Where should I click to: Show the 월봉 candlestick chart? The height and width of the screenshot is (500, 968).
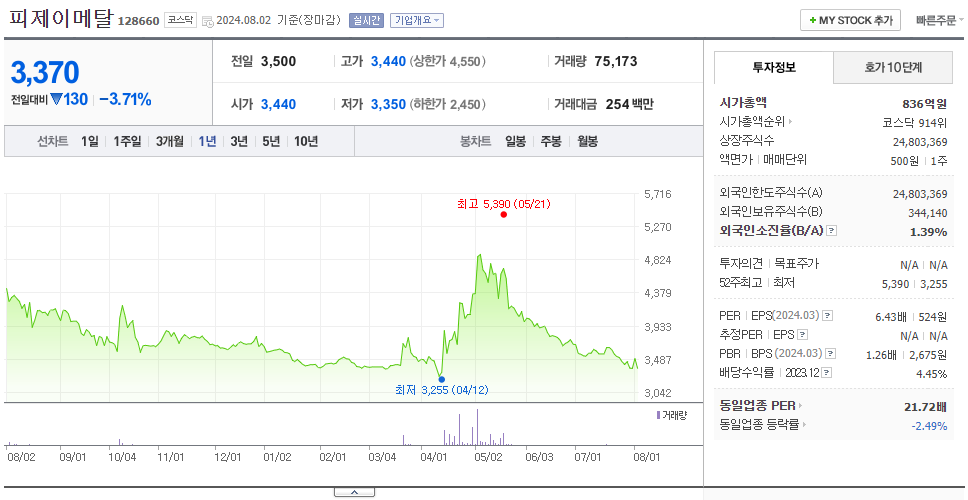pyautogui.click(x=588, y=141)
